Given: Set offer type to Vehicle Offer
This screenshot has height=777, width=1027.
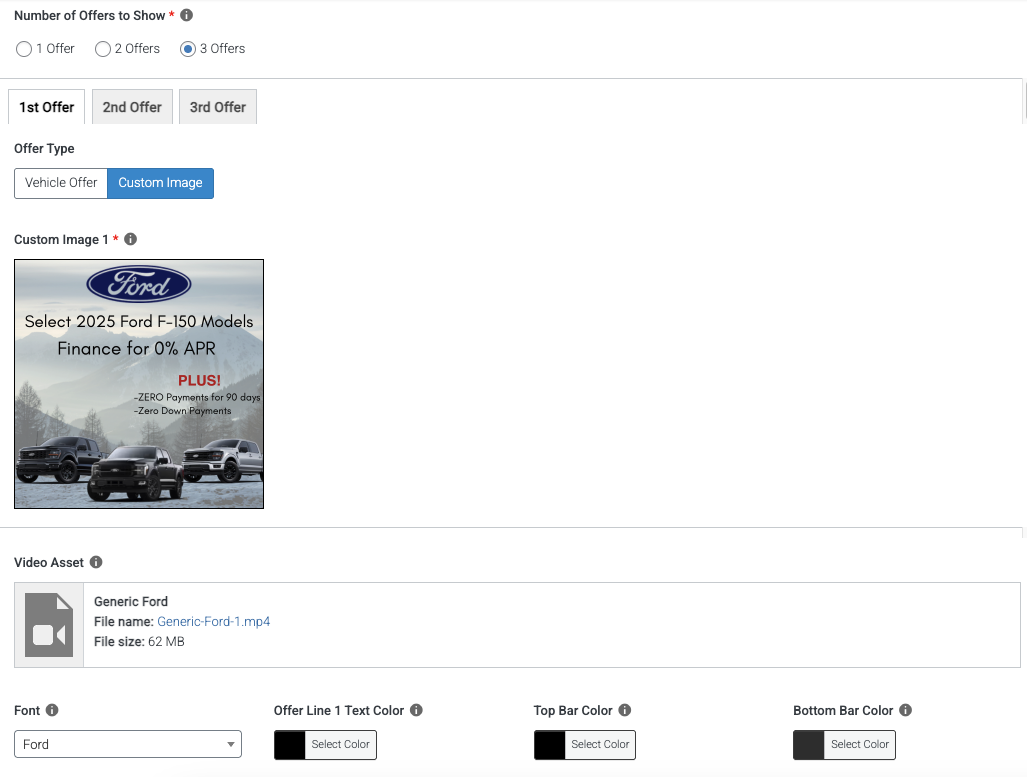Looking at the screenshot, I should click(61, 183).
